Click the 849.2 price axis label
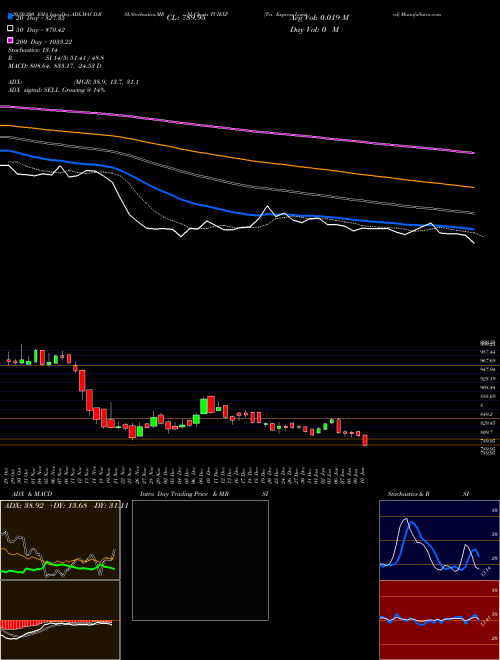Screen dimensions: 500x660 (x=486, y=414)
